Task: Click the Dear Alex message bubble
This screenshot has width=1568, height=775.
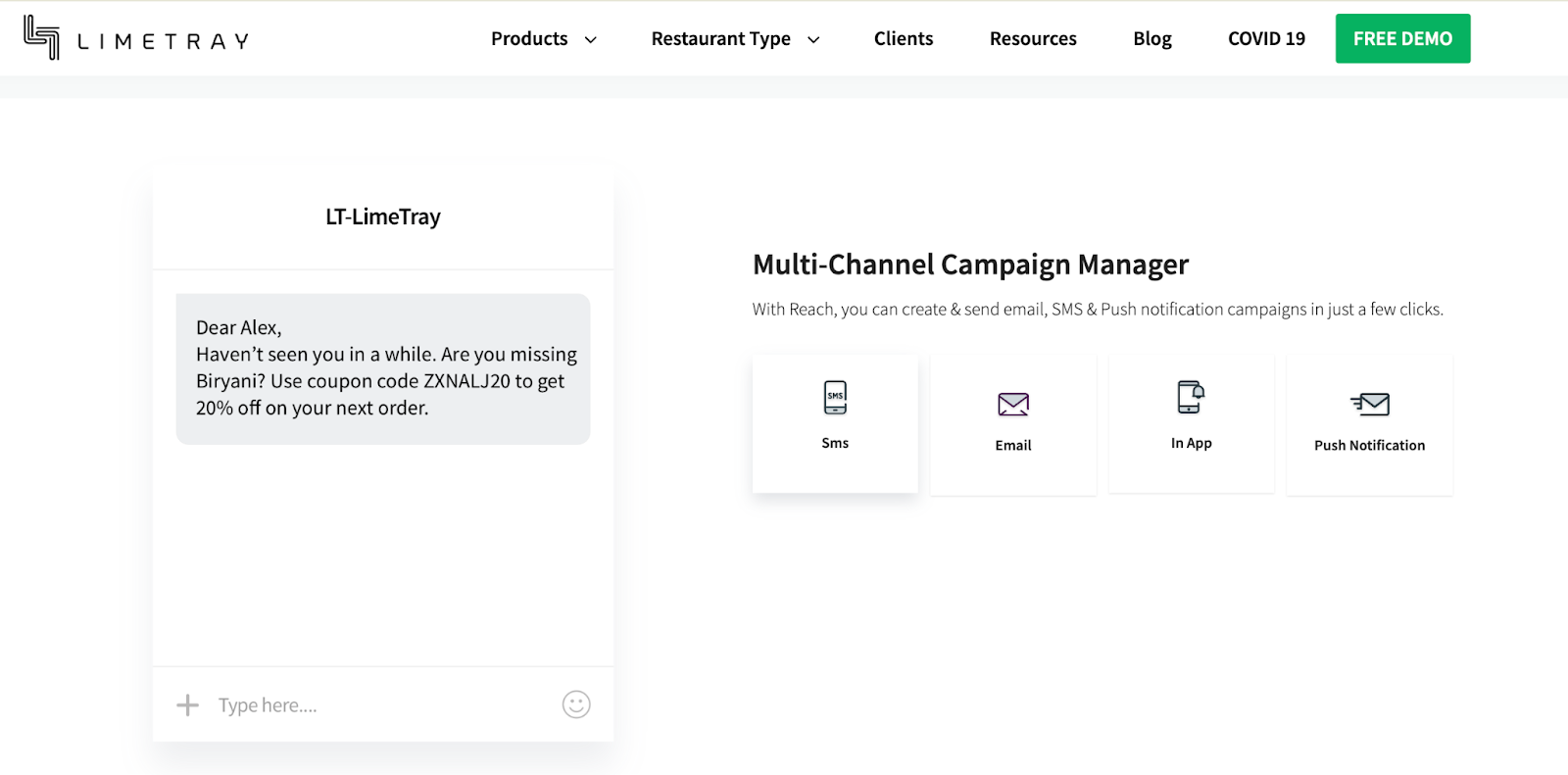Action: 383,368
